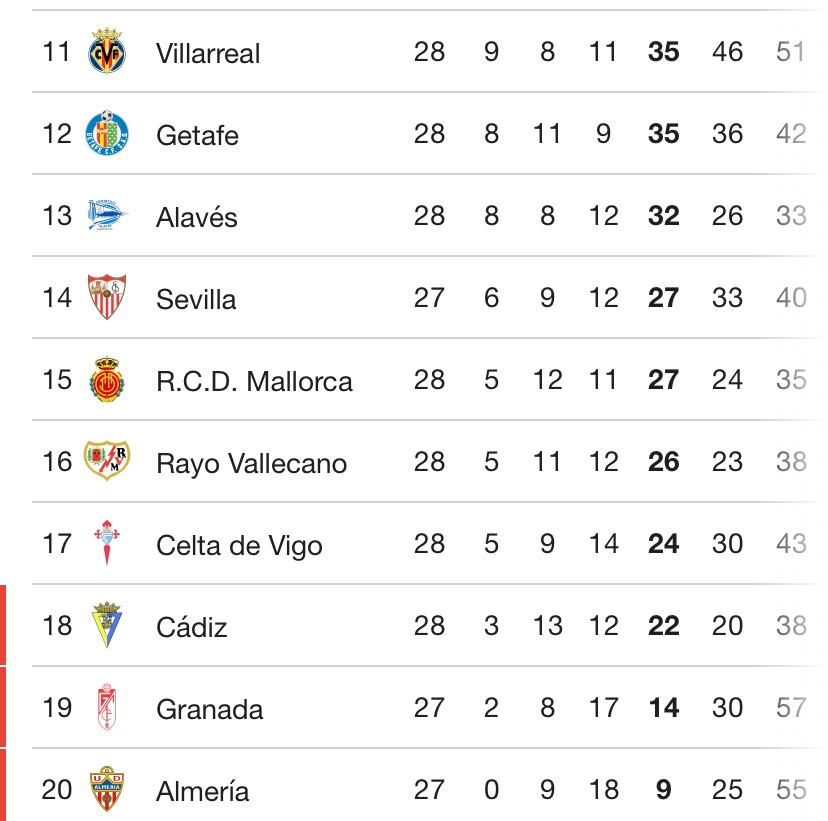Open the R.C.D. Mallorca badge
The image size is (828, 821).
[107, 380]
